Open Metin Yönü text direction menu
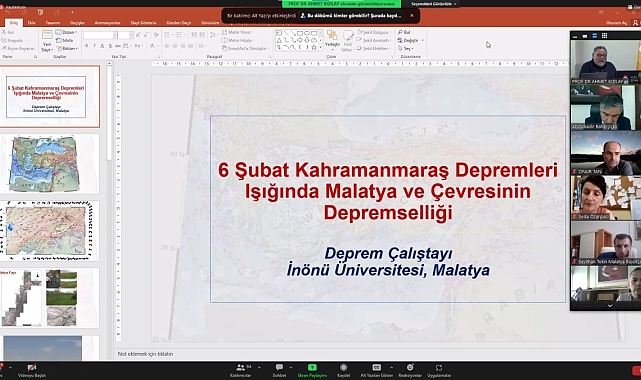The width and height of the screenshot is (641, 380). (238, 32)
